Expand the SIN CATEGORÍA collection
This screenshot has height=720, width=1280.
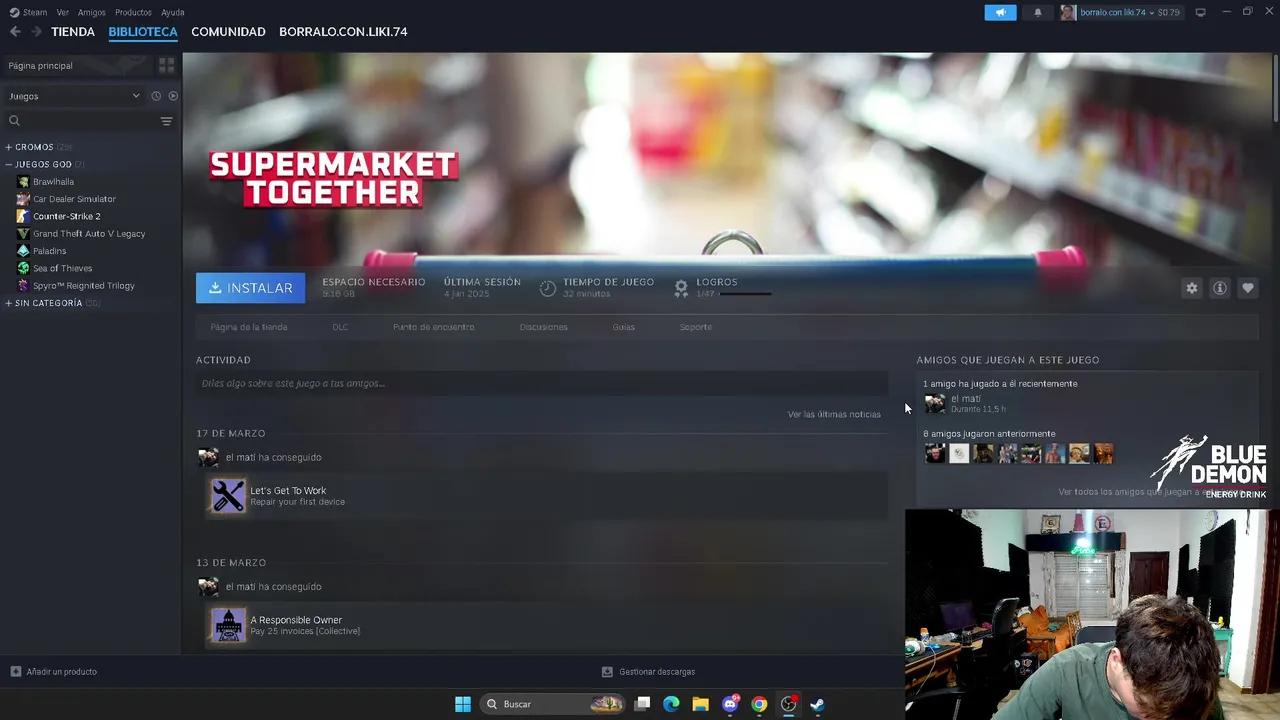coord(9,303)
